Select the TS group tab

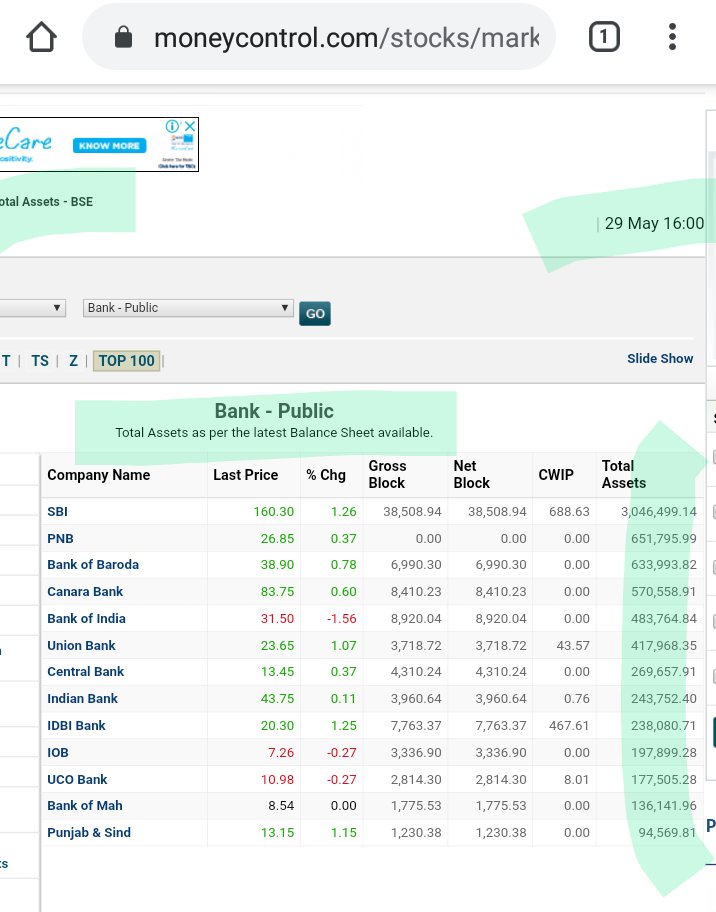coord(40,361)
